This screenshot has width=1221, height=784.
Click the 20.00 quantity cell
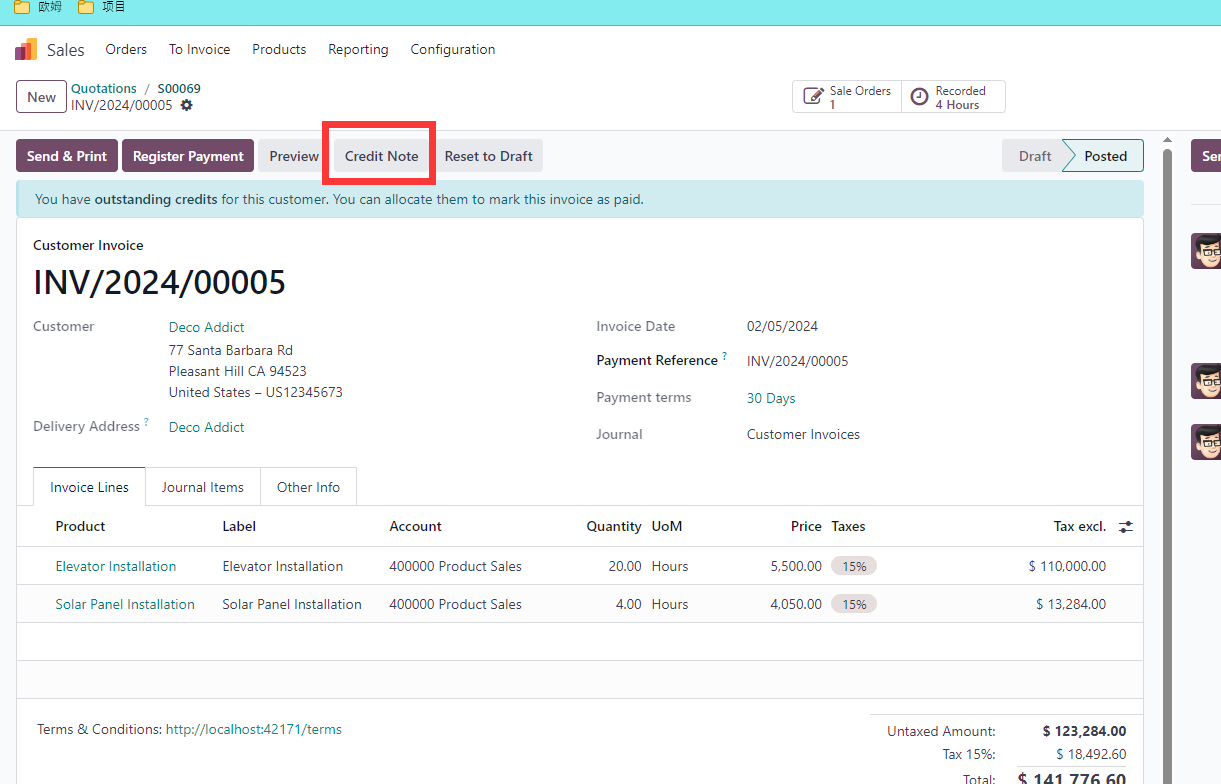coord(625,566)
